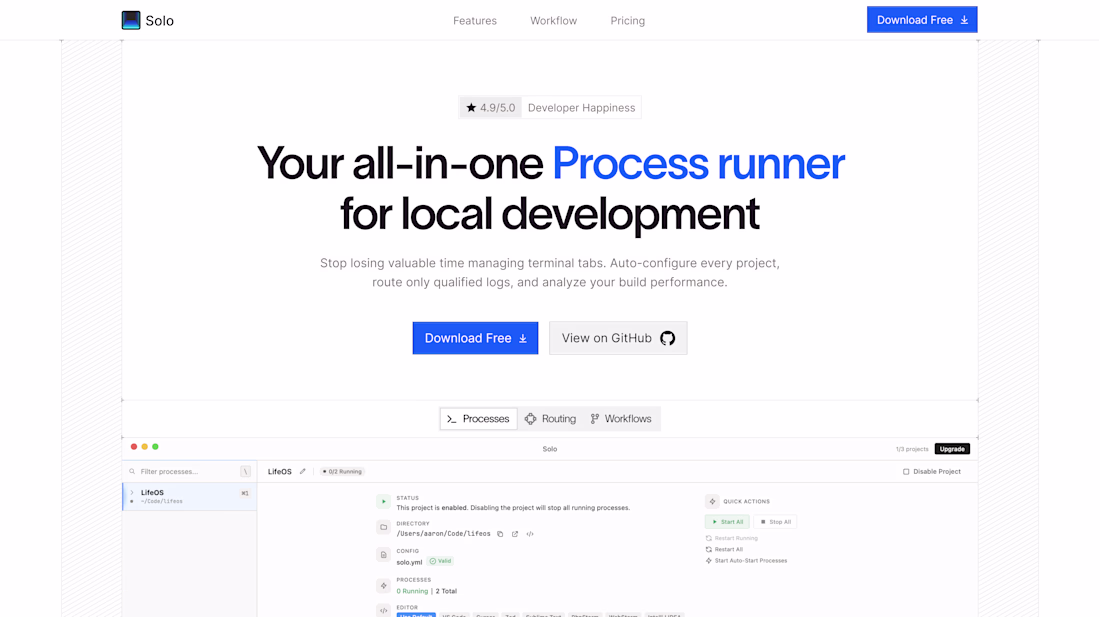The image size is (1100, 617).
Task: Click the Processes sparkle icon
Action: click(383, 585)
